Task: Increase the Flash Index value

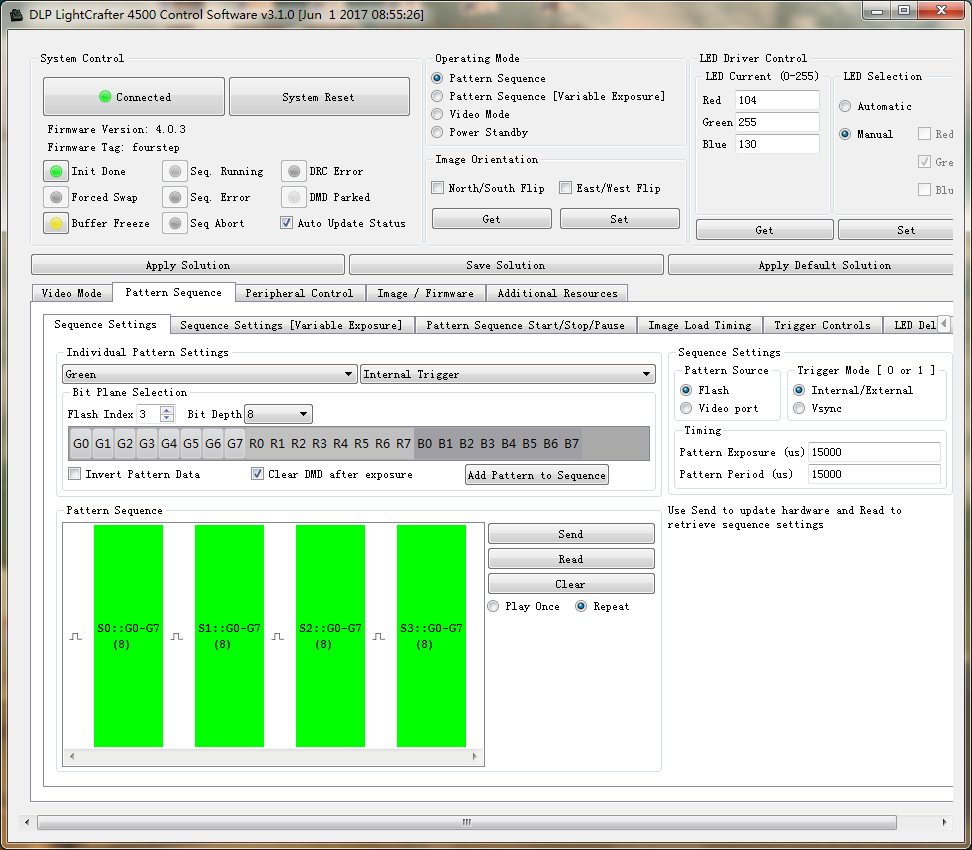Action: (167, 410)
